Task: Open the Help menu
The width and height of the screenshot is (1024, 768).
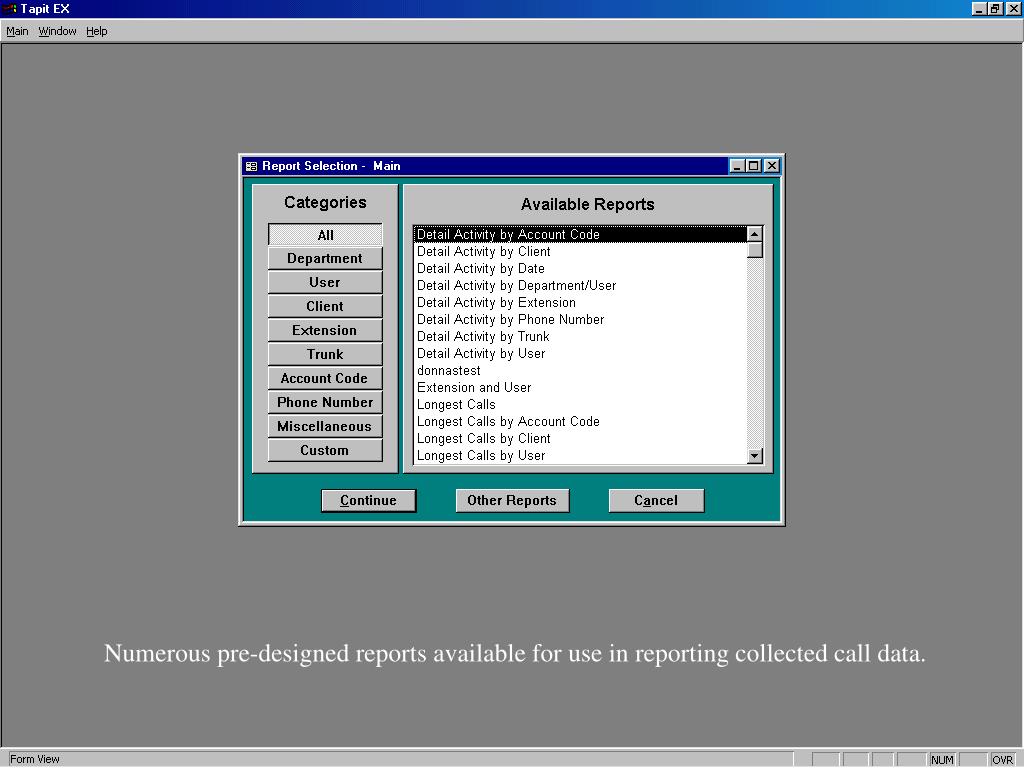Action: click(97, 31)
